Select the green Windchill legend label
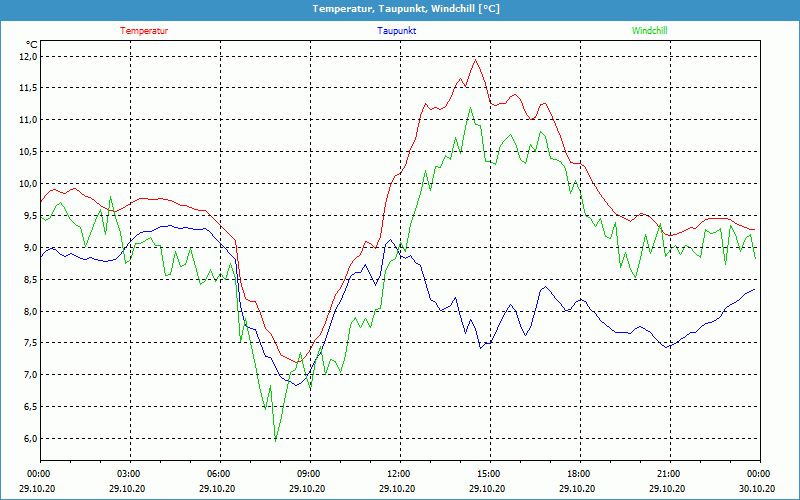This screenshot has height=500, width=800. click(649, 31)
